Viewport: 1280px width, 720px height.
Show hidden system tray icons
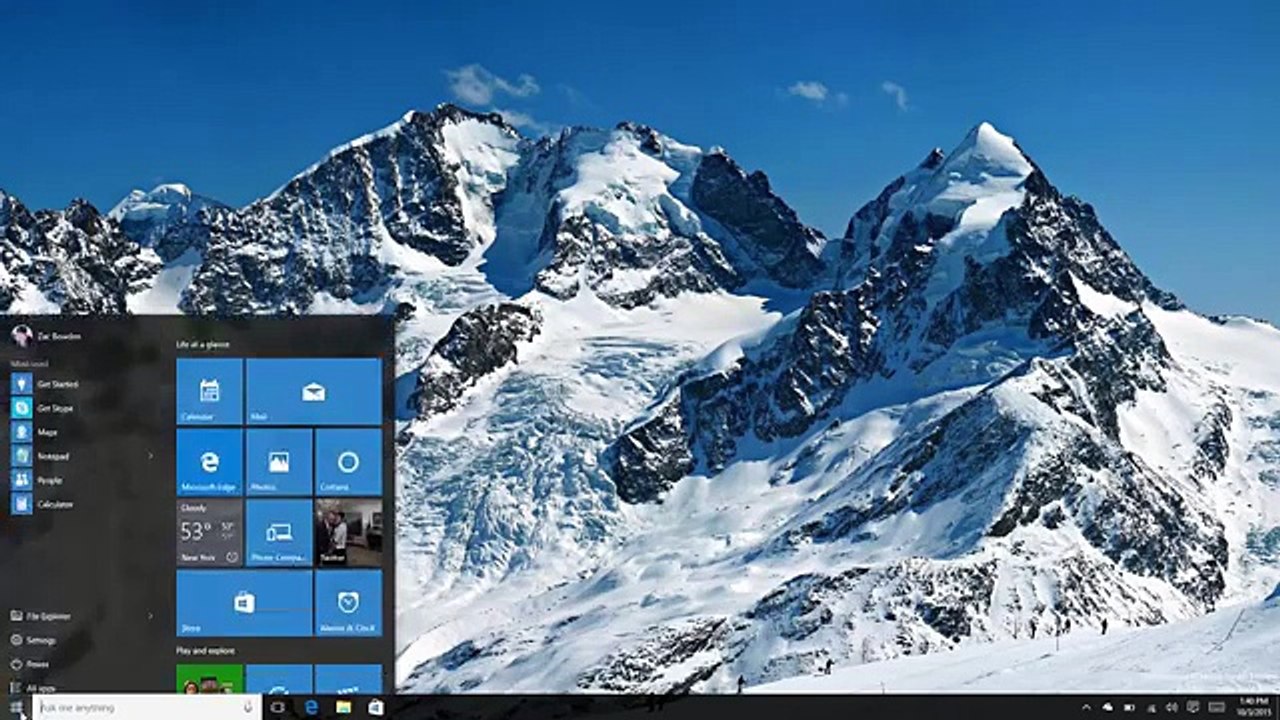coord(1086,707)
